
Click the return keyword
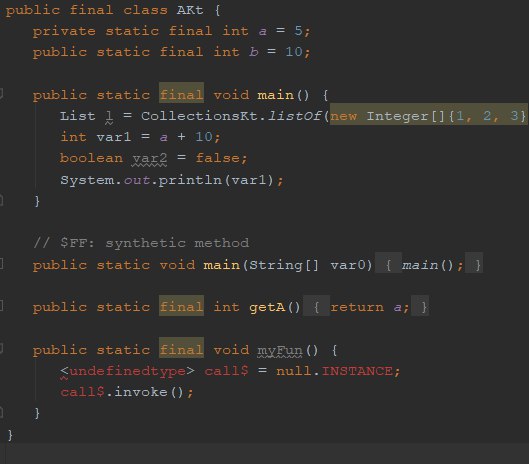coord(357,307)
